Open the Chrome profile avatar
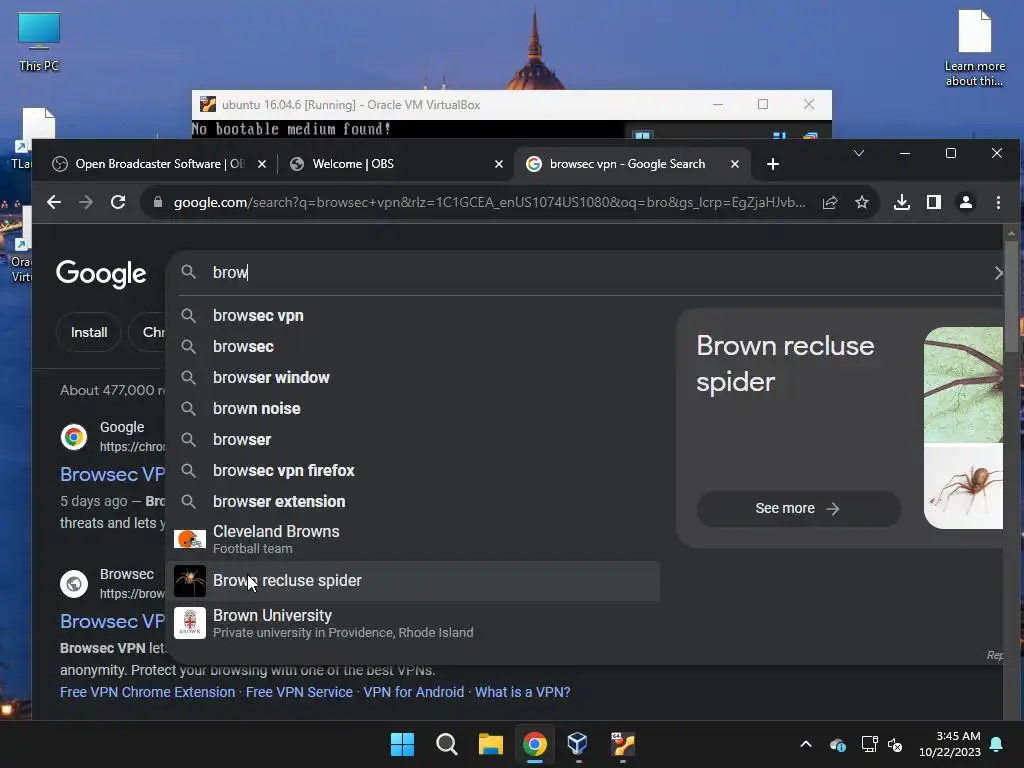 (966, 202)
